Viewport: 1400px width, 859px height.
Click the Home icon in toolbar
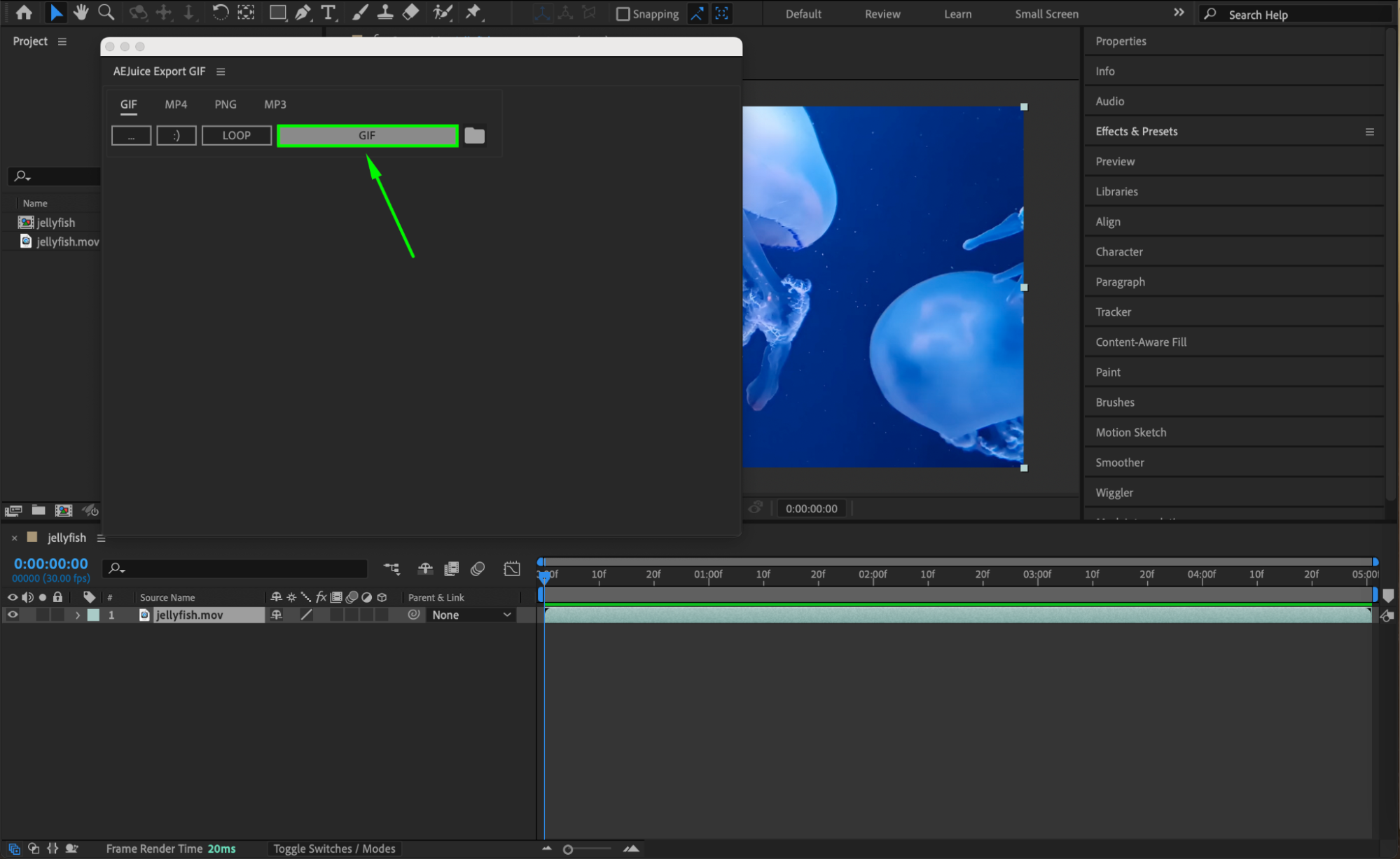coord(24,12)
